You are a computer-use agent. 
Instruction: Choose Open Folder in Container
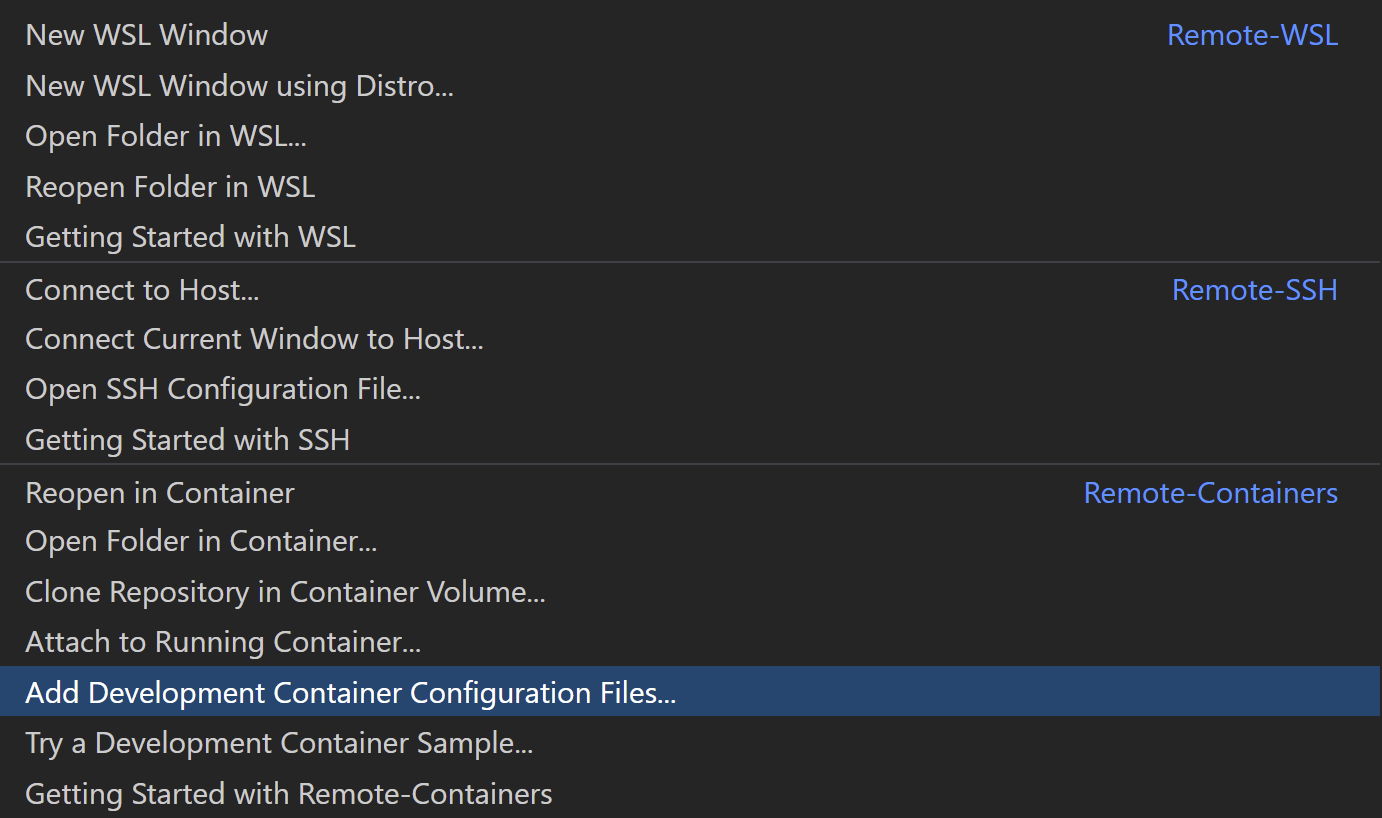(201, 541)
